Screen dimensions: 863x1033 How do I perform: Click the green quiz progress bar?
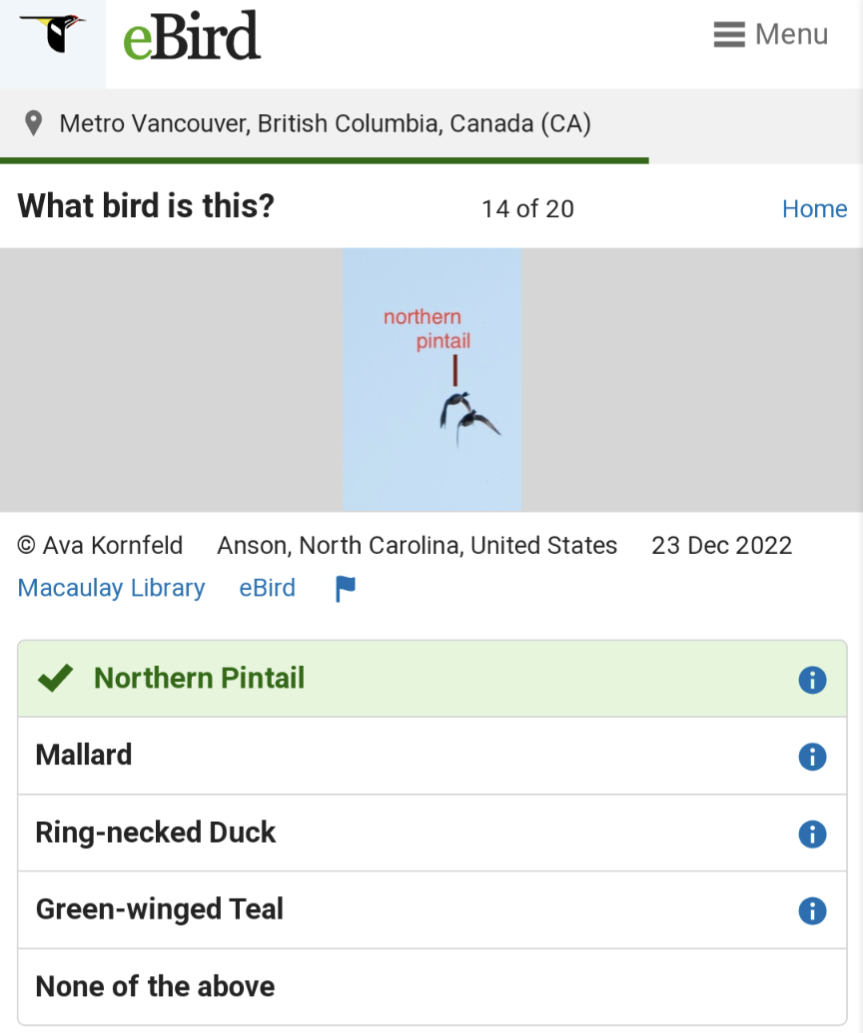point(324,161)
